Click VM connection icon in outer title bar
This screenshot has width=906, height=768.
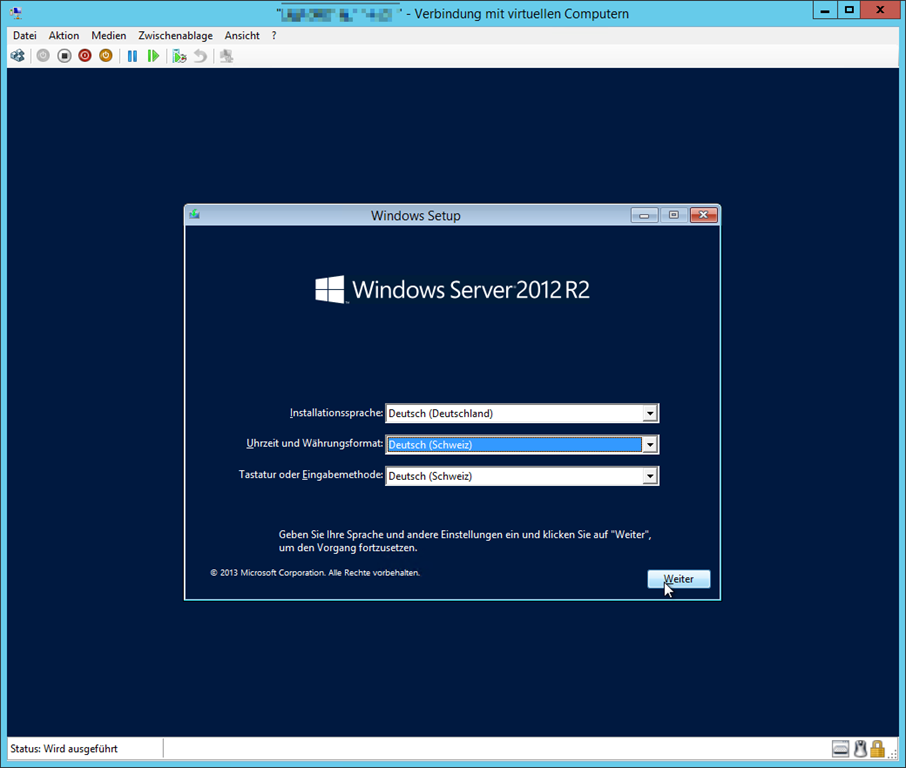[x=16, y=13]
